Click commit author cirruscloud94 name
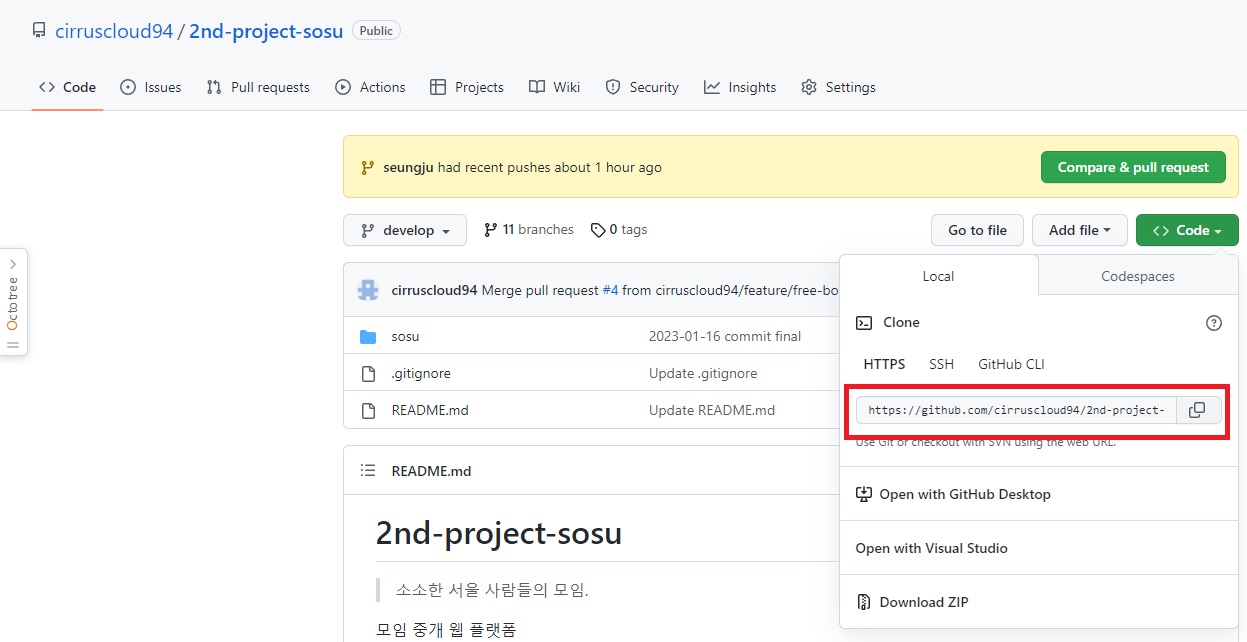 click(x=434, y=290)
